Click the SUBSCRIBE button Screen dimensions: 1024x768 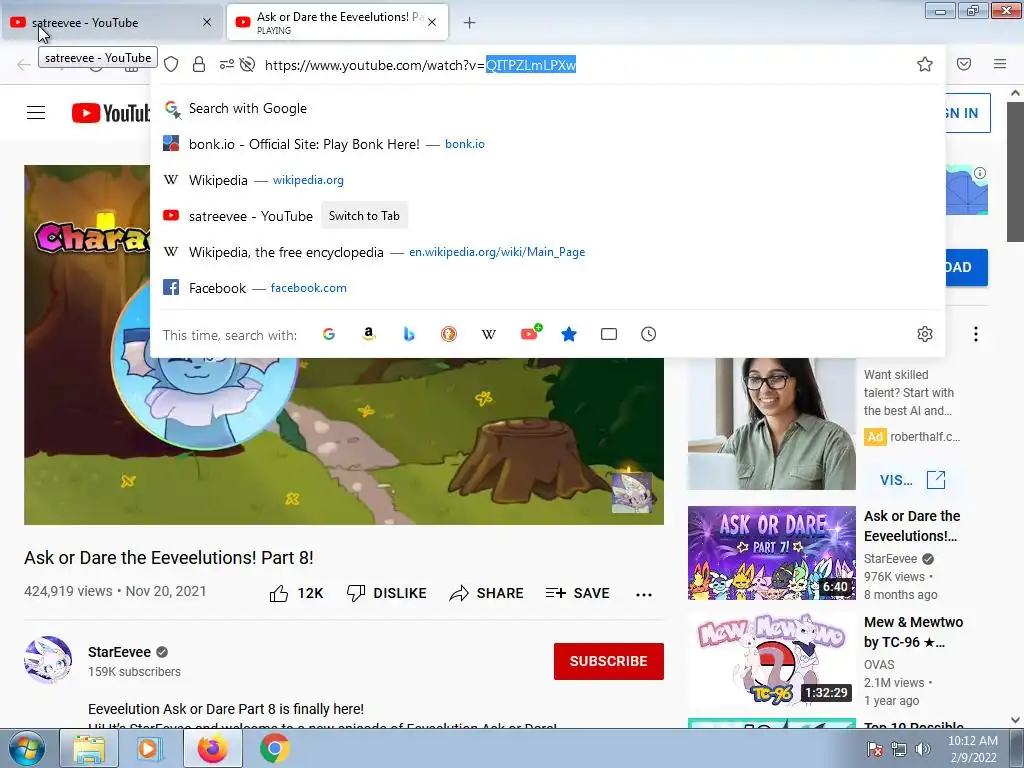point(609,661)
